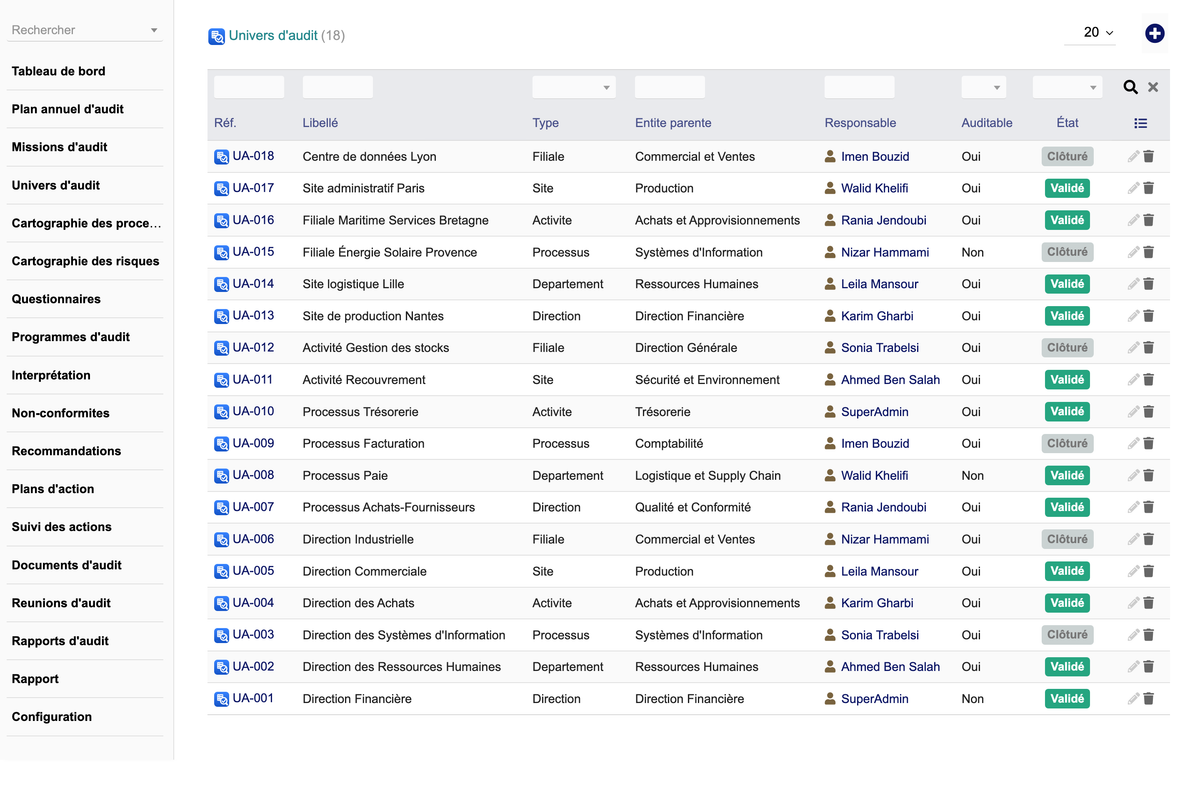Select Cartographie des risques menu item
Image resolution: width=1200 pixels, height=793 pixels.
point(85,261)
